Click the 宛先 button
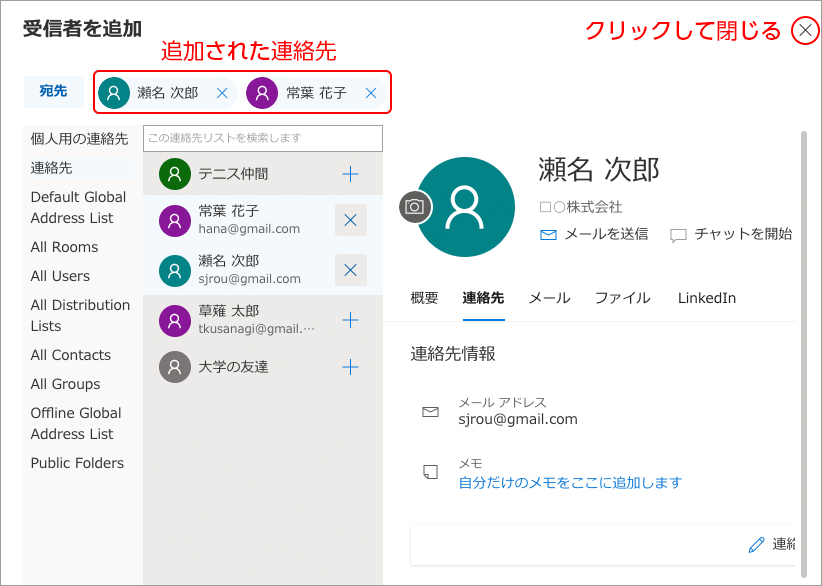This screenshot has height=586, width=822. tap(54, 91)
